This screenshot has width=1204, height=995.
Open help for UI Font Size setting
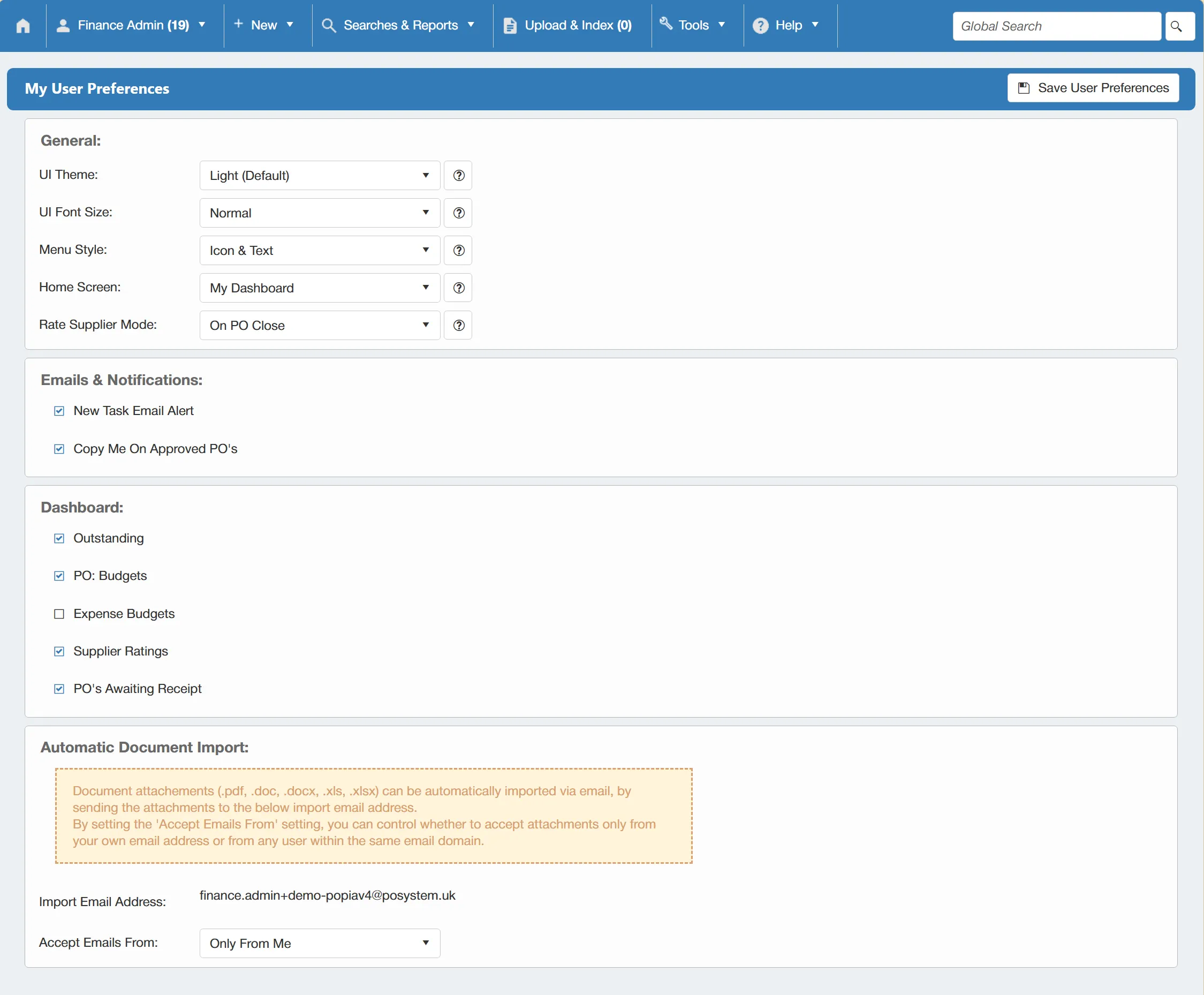(458, 213)
